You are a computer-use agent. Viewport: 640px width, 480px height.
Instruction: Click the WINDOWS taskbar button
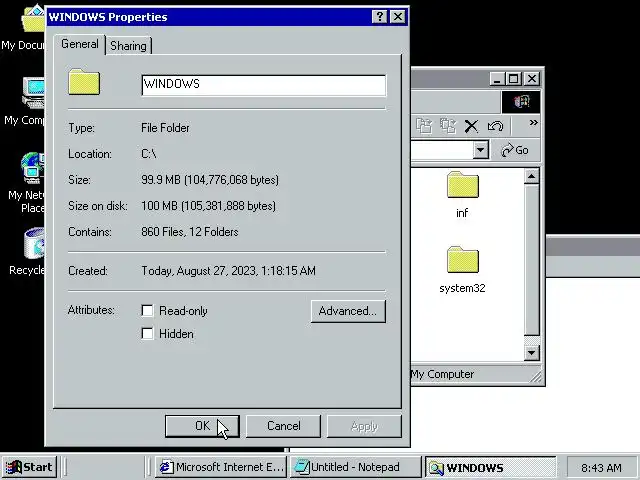coord(491,467)
